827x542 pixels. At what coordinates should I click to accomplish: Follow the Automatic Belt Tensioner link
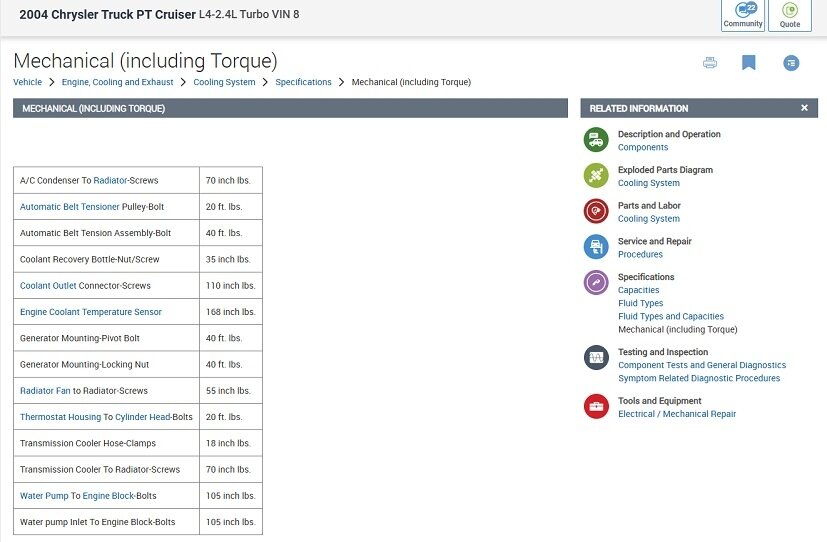point(70,207)
